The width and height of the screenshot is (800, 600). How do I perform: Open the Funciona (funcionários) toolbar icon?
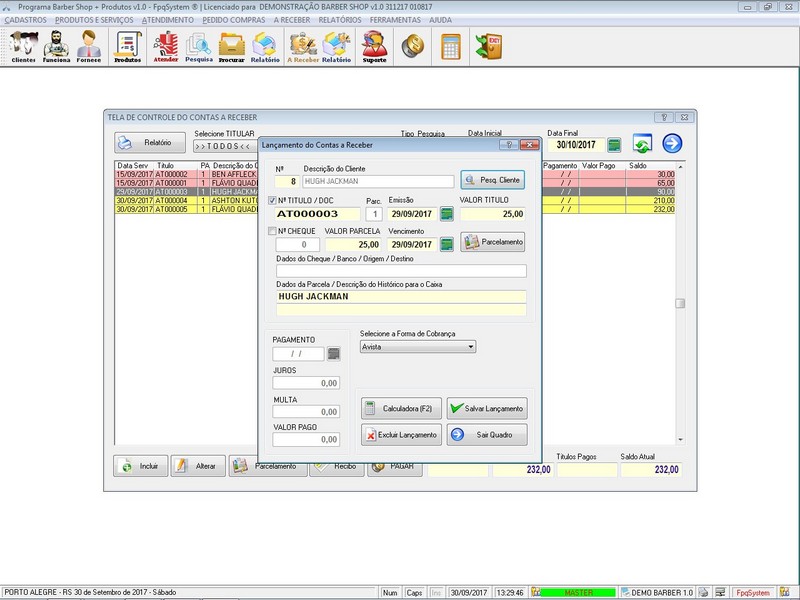(56, 46)
